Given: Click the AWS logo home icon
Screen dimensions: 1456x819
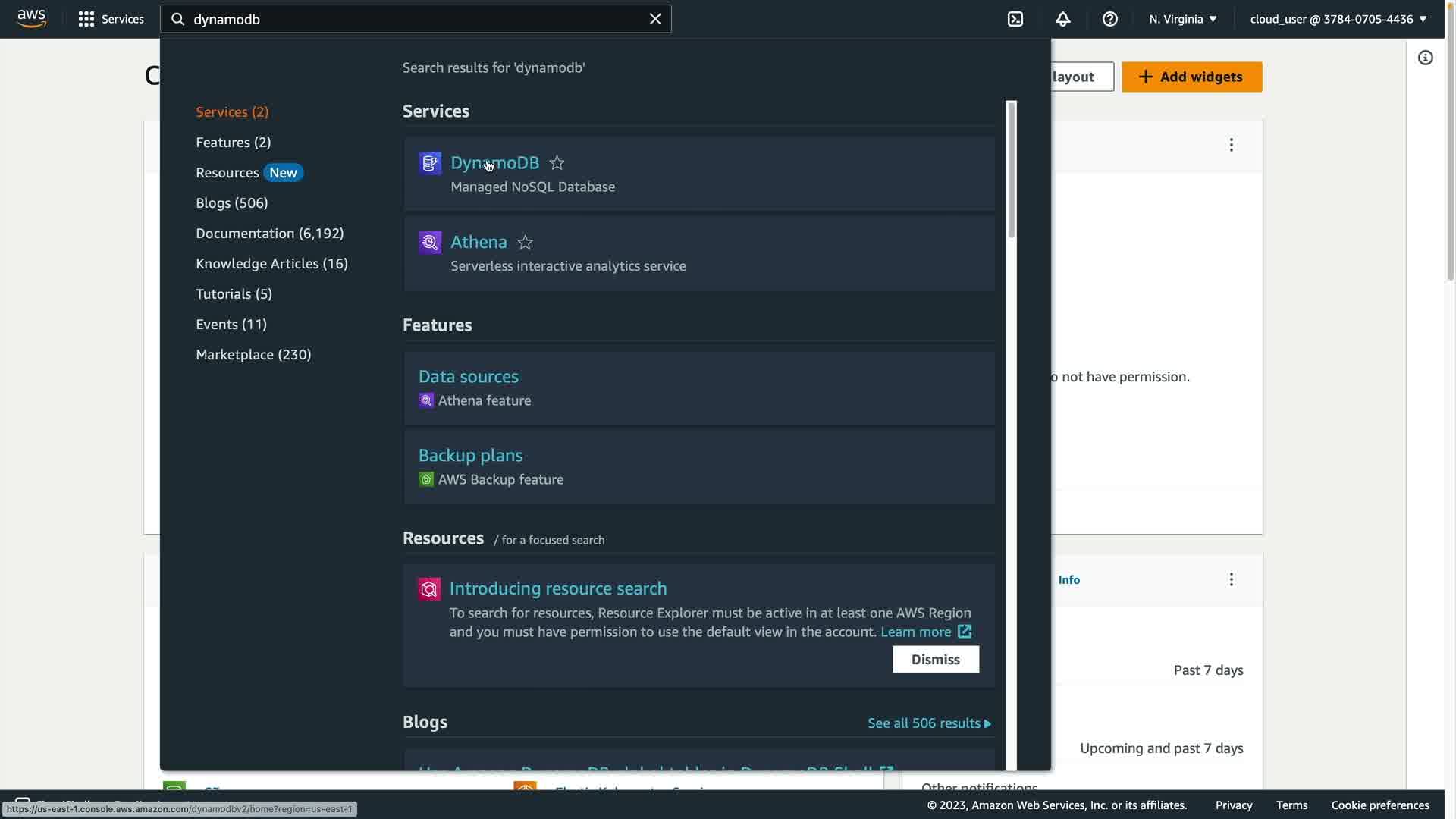Looking at the screenshot, I should (31, 18).
